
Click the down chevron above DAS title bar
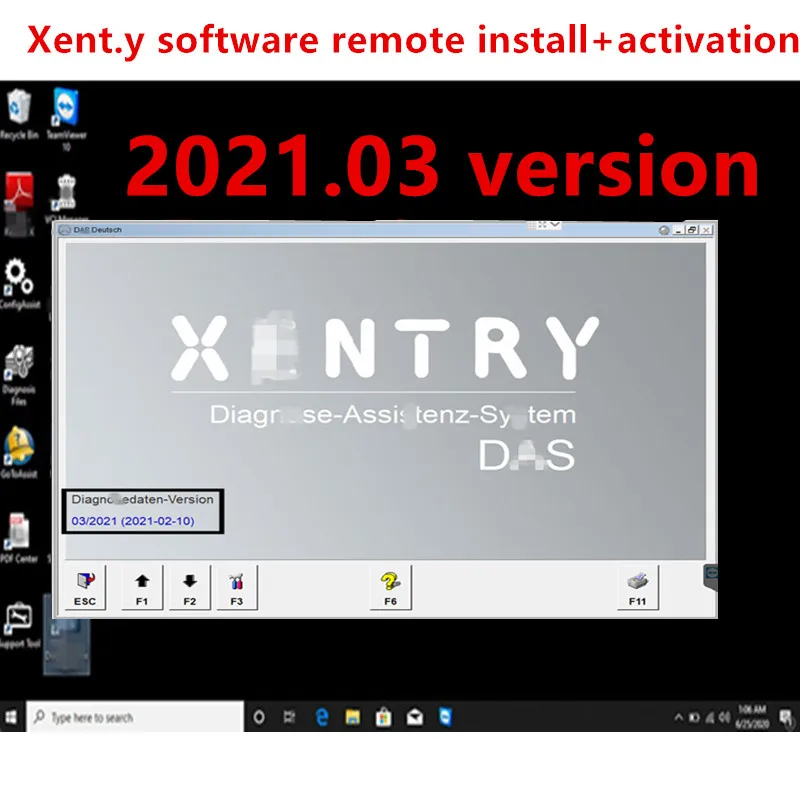(555, 224)
